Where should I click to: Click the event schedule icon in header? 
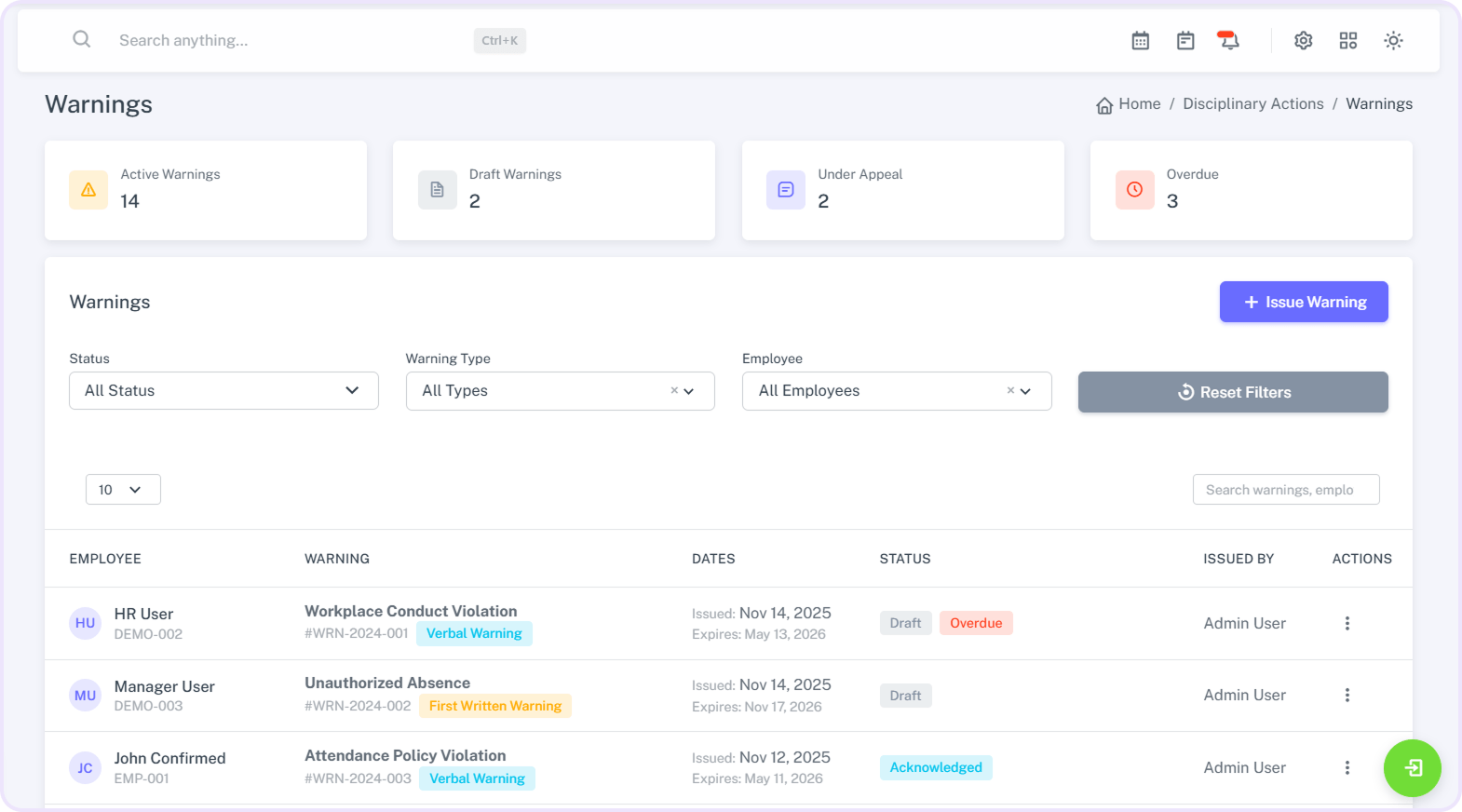(x=1184, y=41)
